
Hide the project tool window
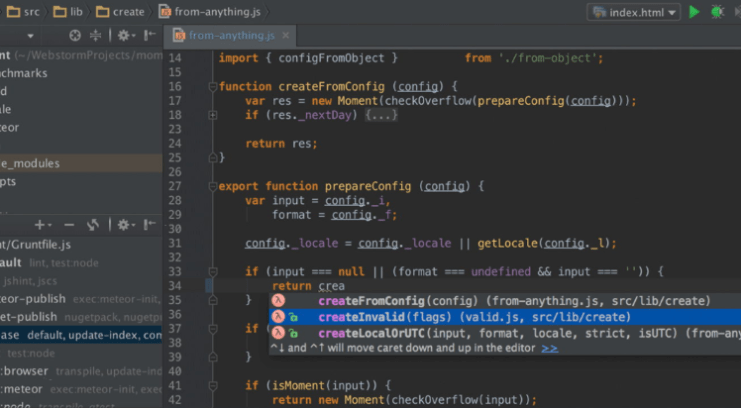[x=150, y=35]
